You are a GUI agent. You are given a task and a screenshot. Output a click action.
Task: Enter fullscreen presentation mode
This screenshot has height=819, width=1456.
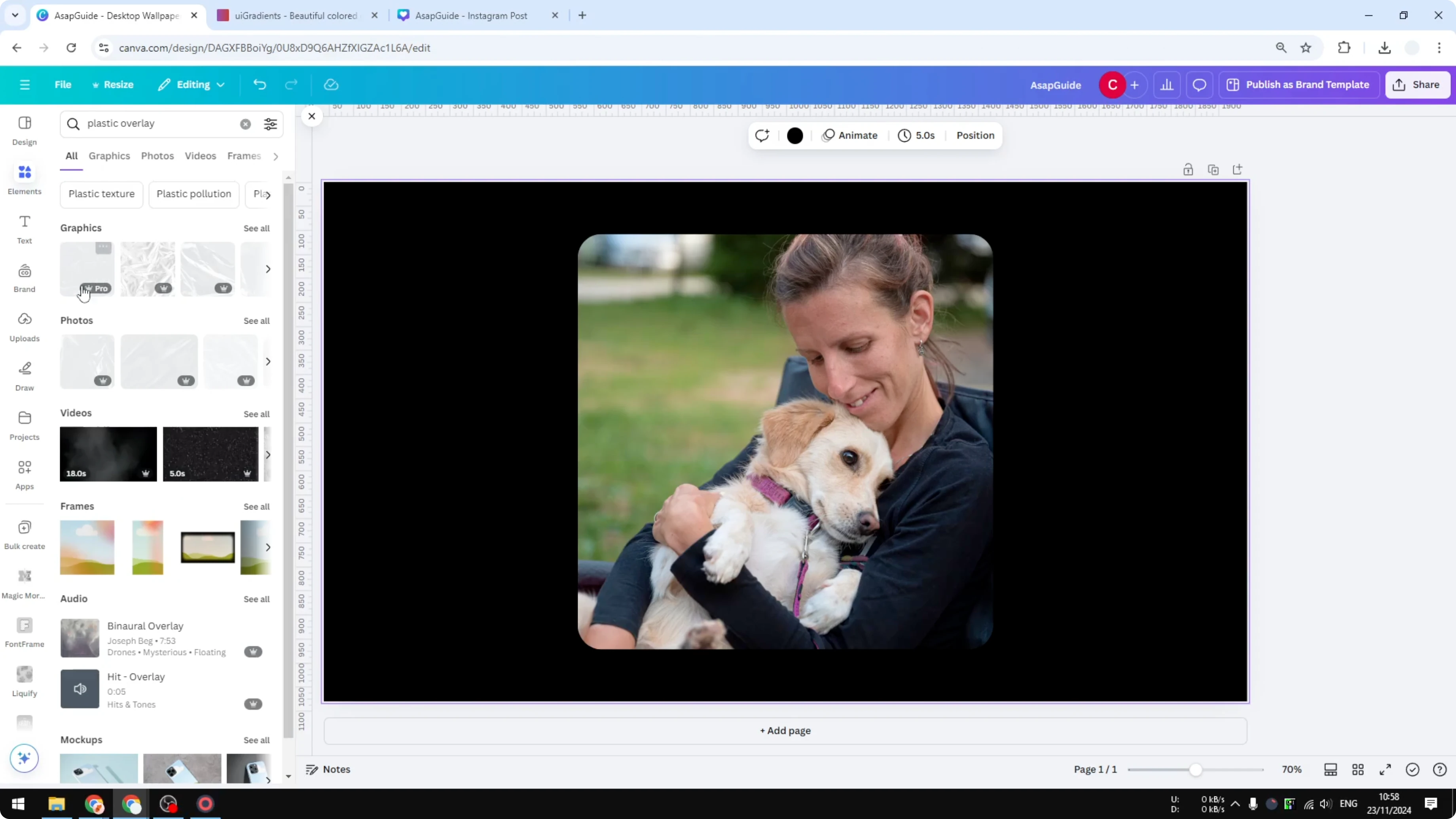pyautogui.click(x=1385, y=769)
